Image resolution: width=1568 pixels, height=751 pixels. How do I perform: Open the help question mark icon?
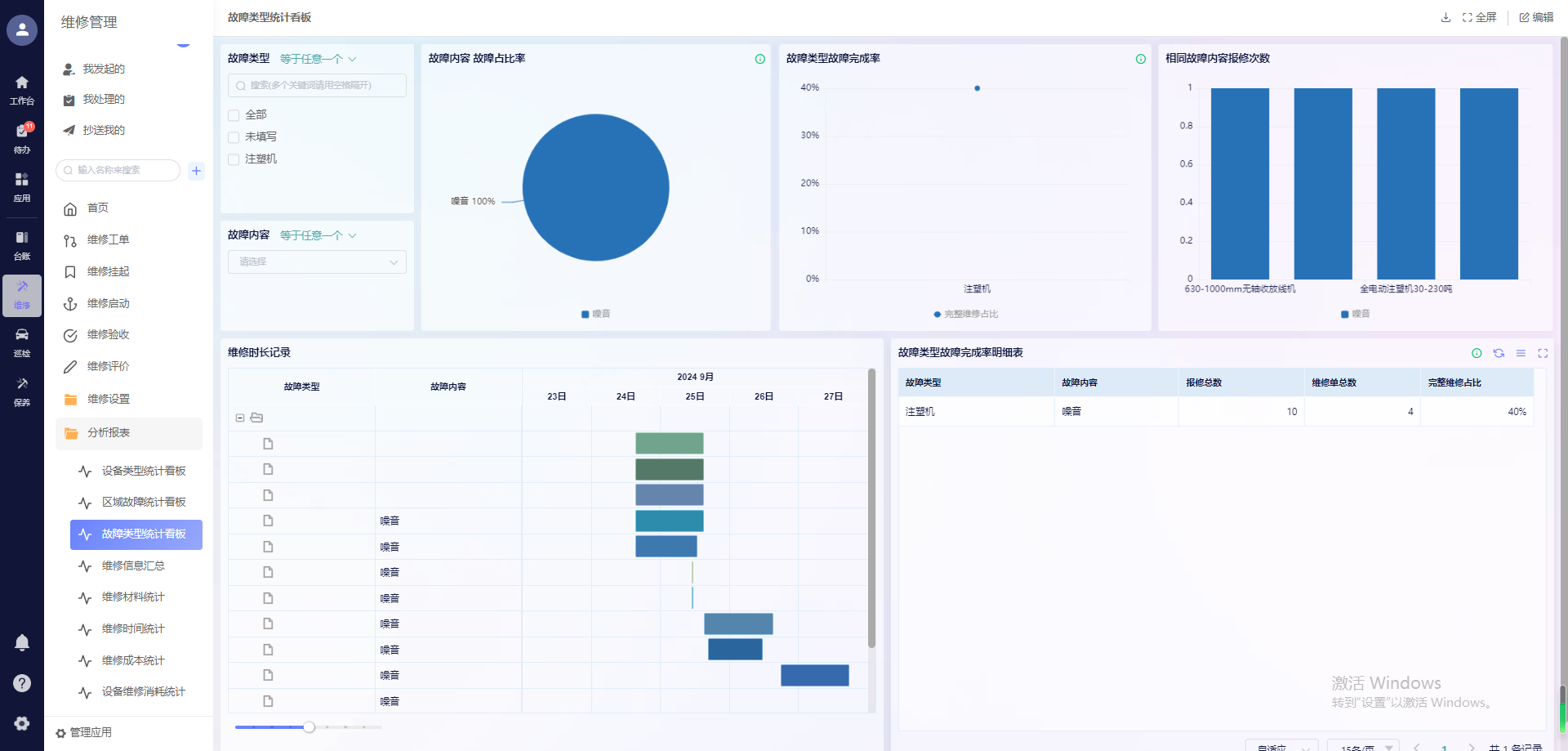pos(22,683)
